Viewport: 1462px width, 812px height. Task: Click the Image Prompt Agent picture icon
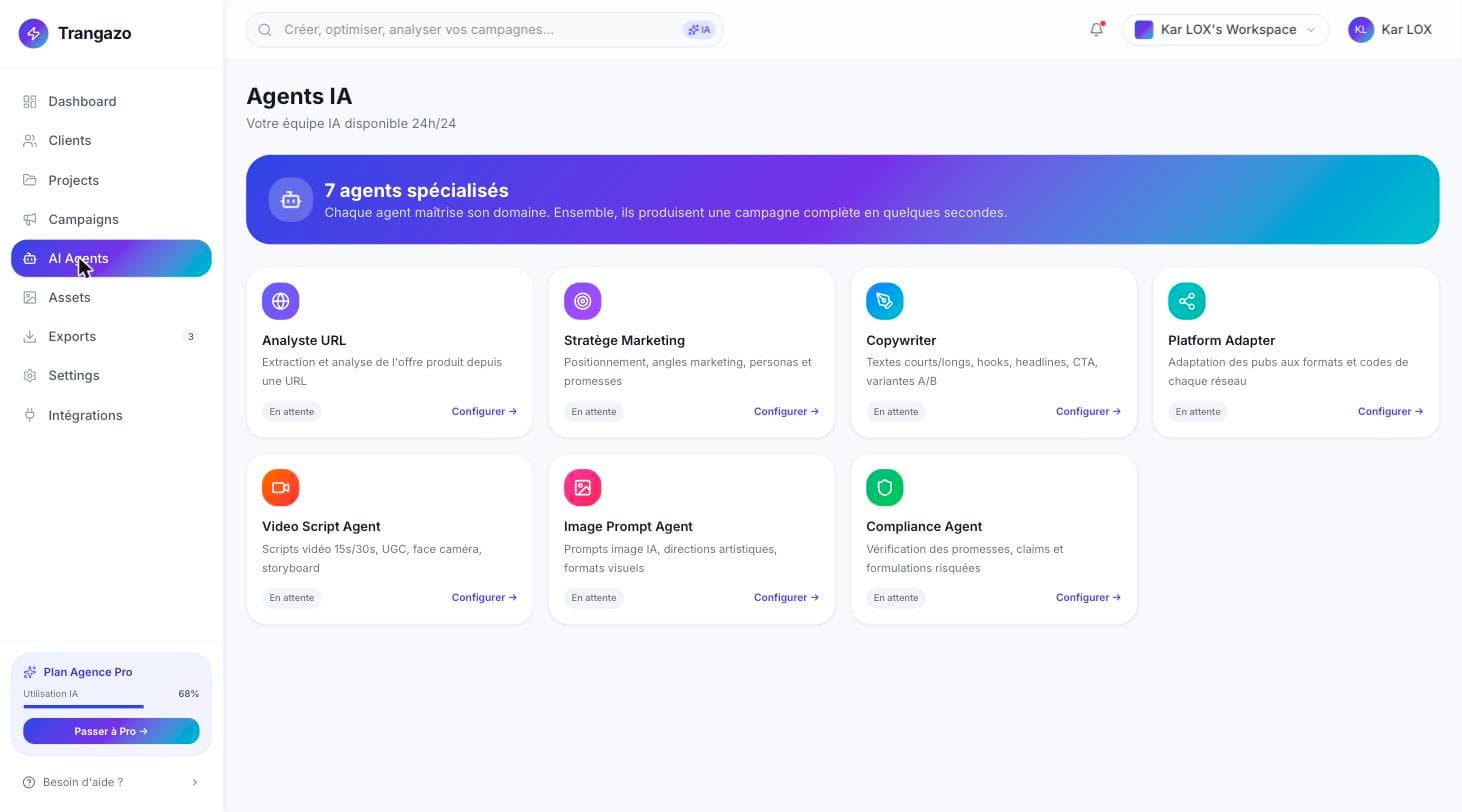[583, 487]
